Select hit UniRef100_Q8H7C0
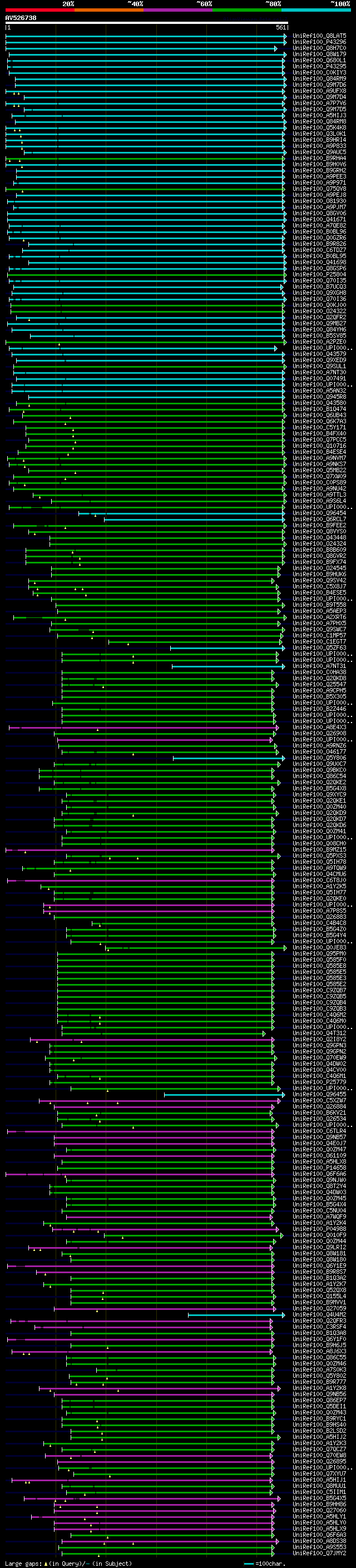Screen dimensions: 356x1568 click(319, 48)
